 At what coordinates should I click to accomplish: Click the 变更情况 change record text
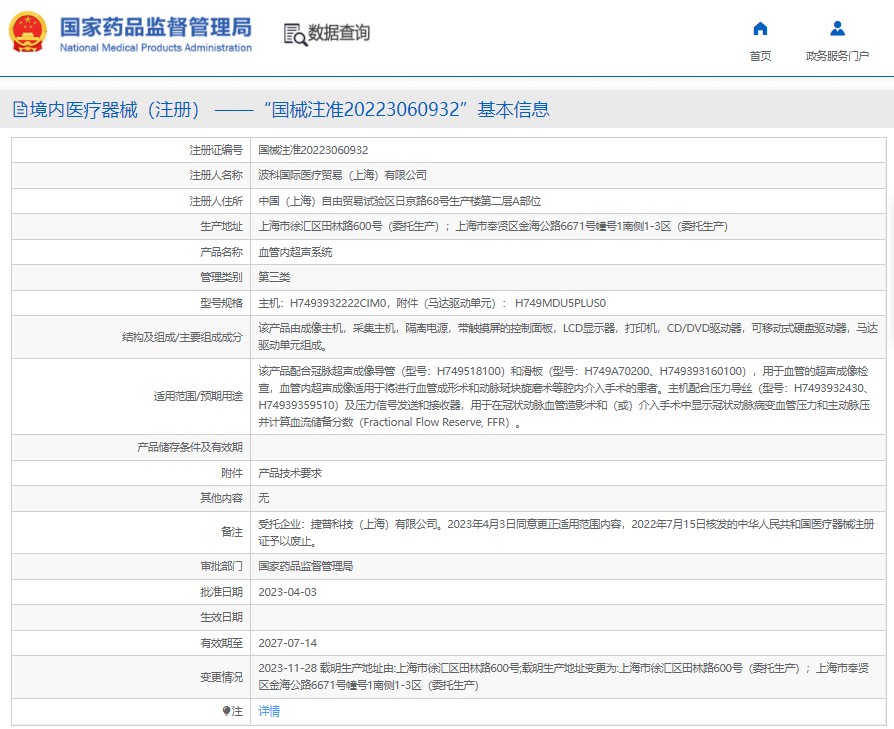[x=563, y=677]
